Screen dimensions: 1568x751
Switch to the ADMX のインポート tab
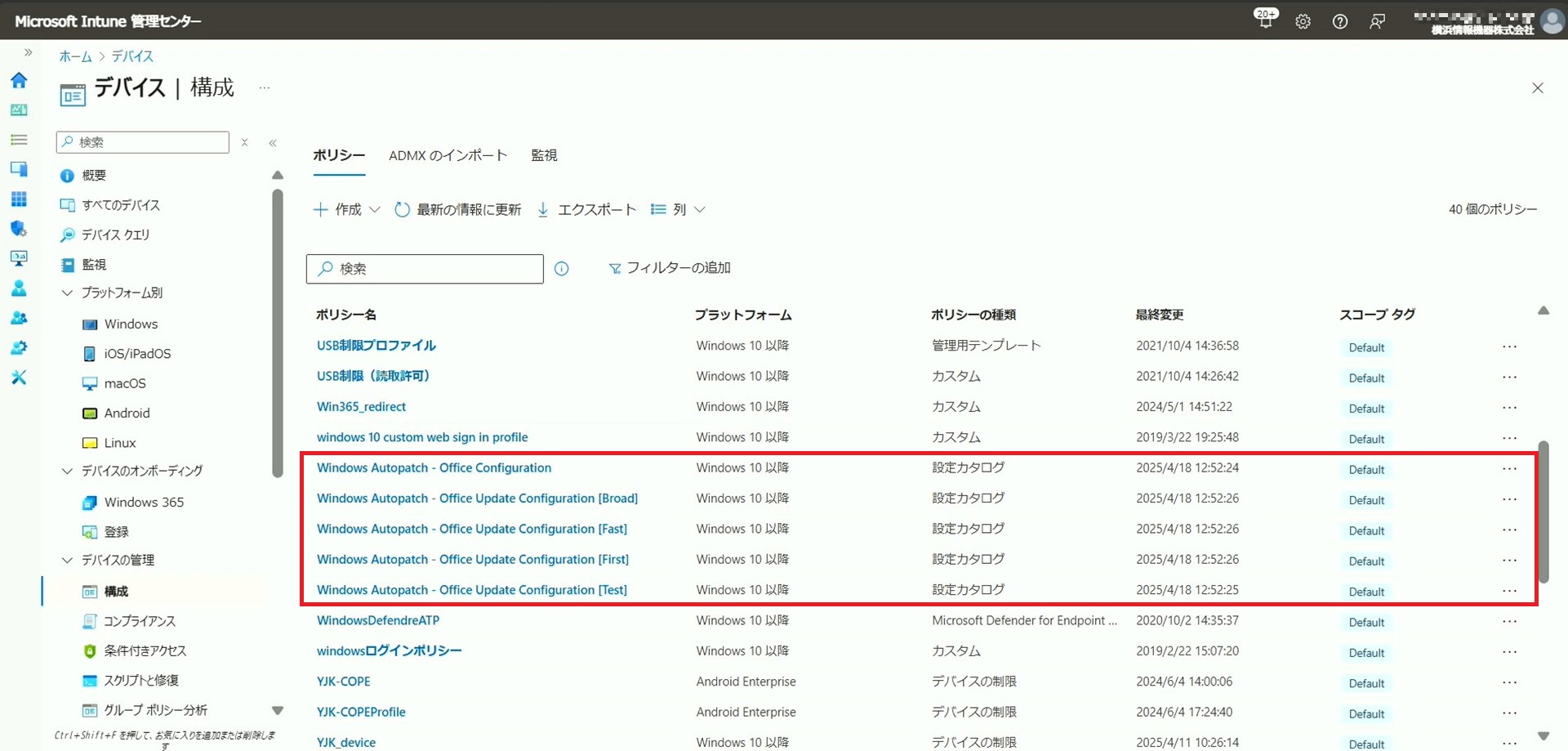[448, 155]
